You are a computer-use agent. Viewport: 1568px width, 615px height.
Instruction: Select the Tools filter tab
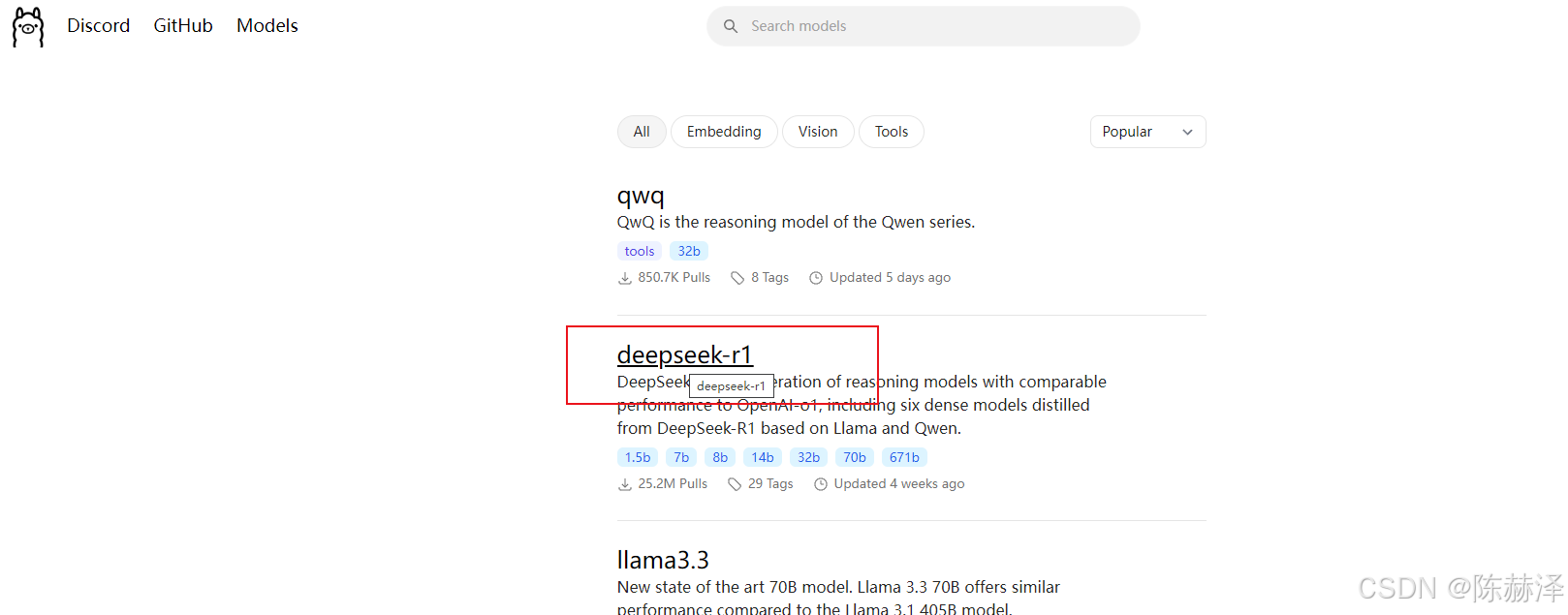click(x=892, y=132)
